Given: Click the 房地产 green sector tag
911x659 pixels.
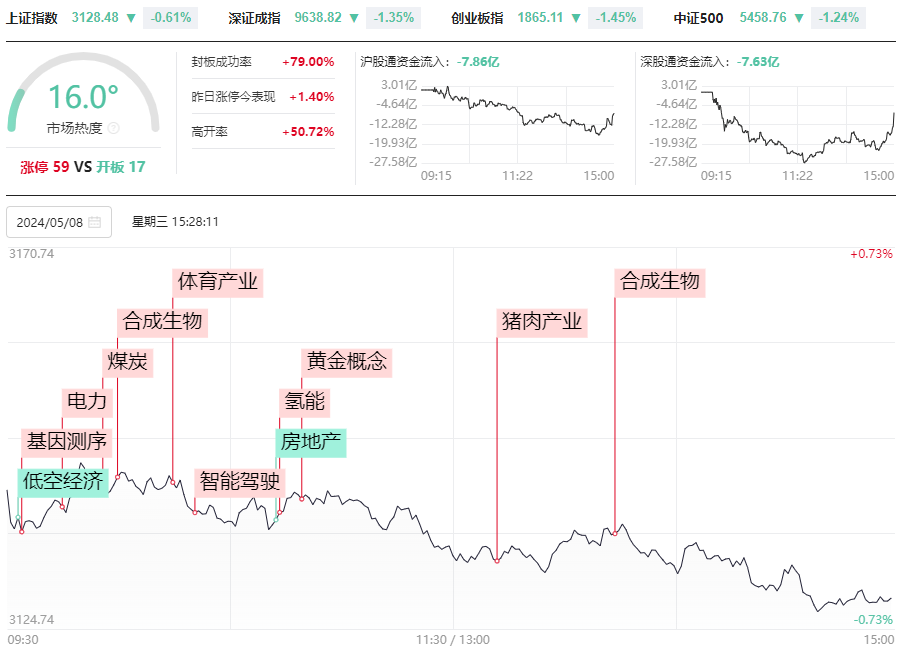Looking at the screenshot, I should click(x=311, y=442).
